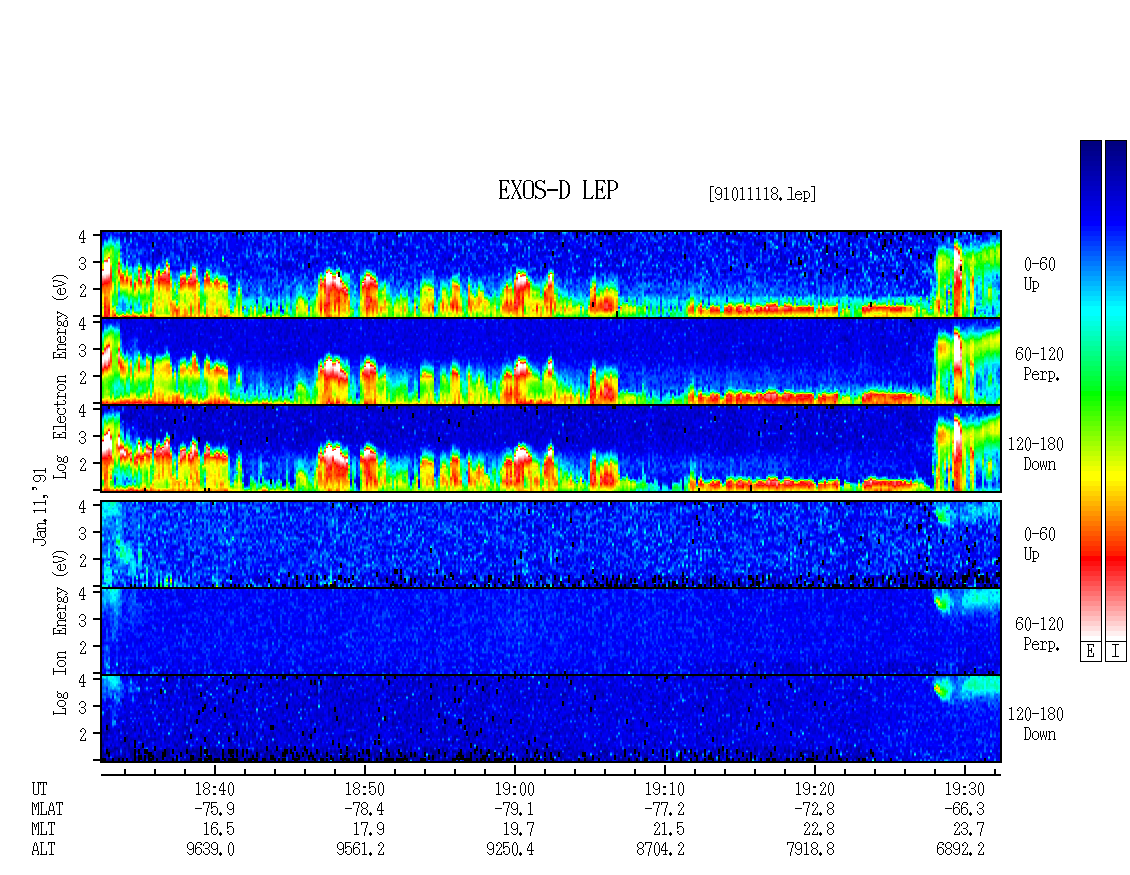
Task: Click the UT tick label 19:00
Action: tap(514, 789)
